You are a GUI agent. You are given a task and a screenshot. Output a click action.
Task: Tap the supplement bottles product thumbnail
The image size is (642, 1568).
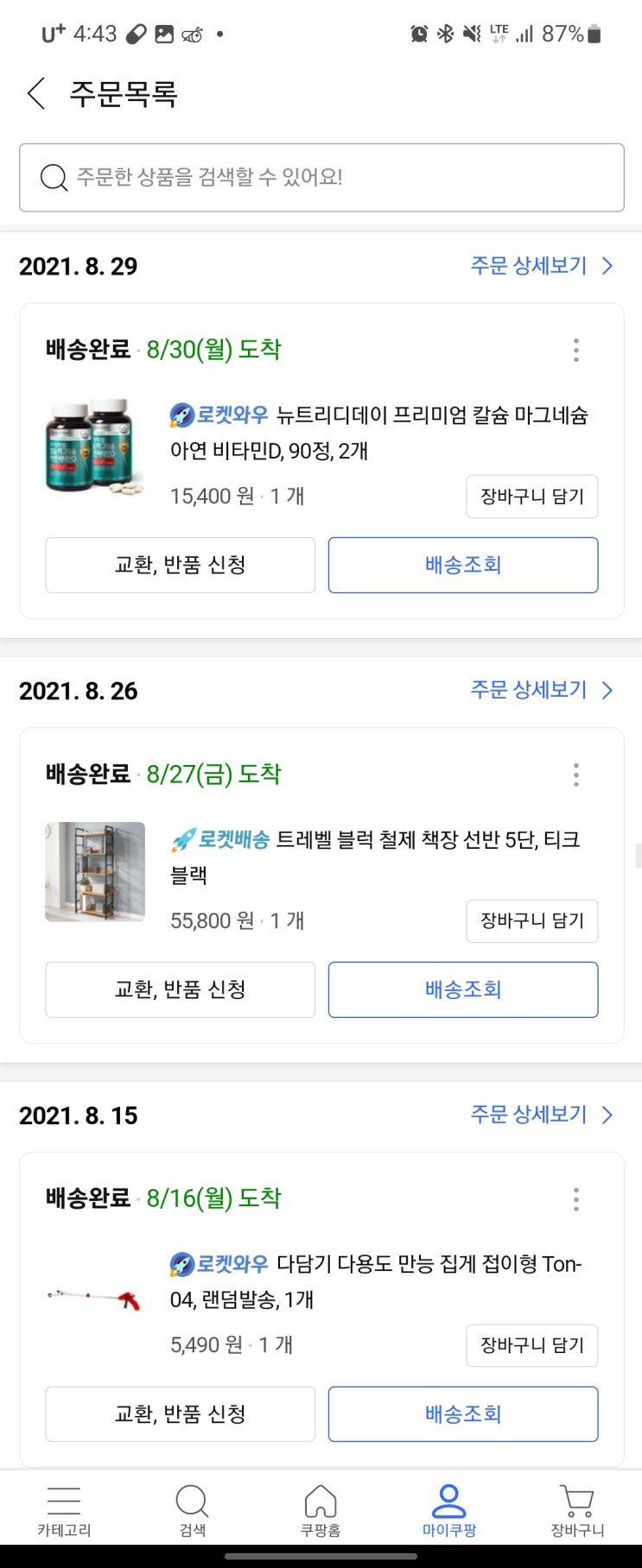click(x=95, y=446)
